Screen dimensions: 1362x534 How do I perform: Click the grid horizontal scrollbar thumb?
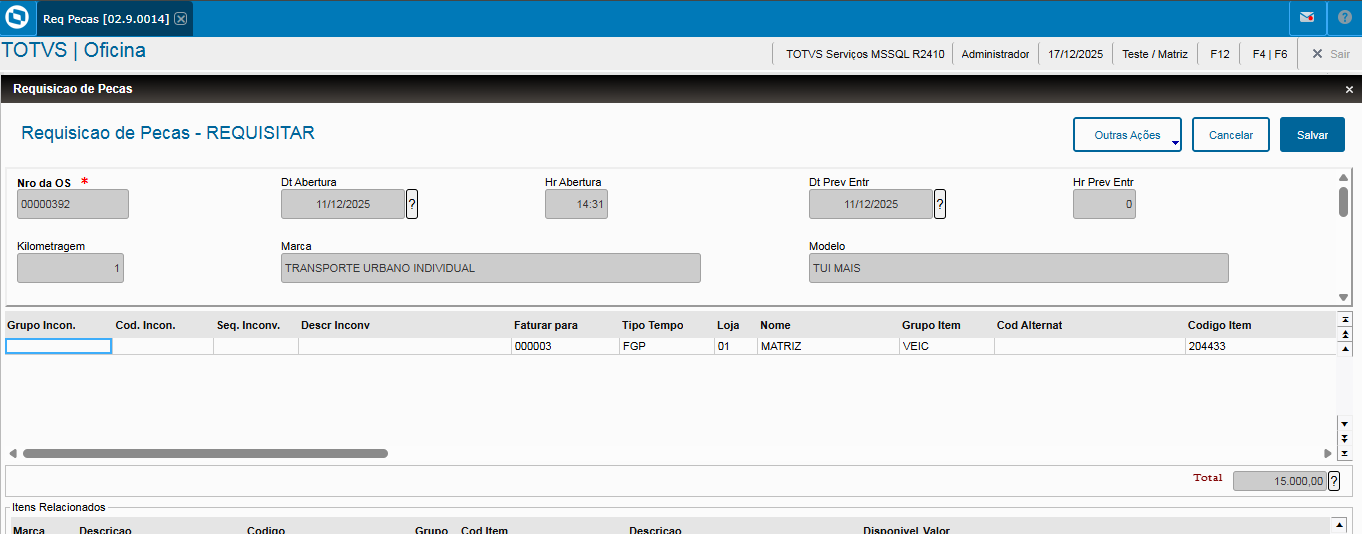tap(205, 453)
